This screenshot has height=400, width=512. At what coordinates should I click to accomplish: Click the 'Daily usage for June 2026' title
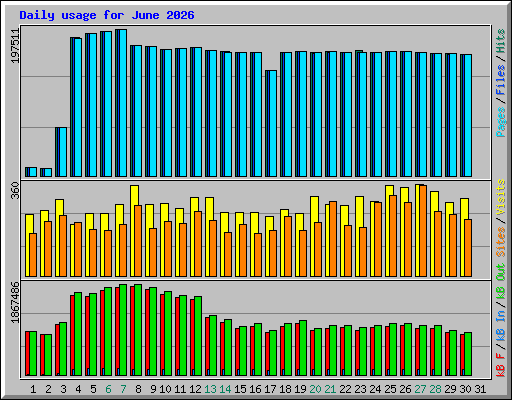pyautogui.click(x=107, y=15)
